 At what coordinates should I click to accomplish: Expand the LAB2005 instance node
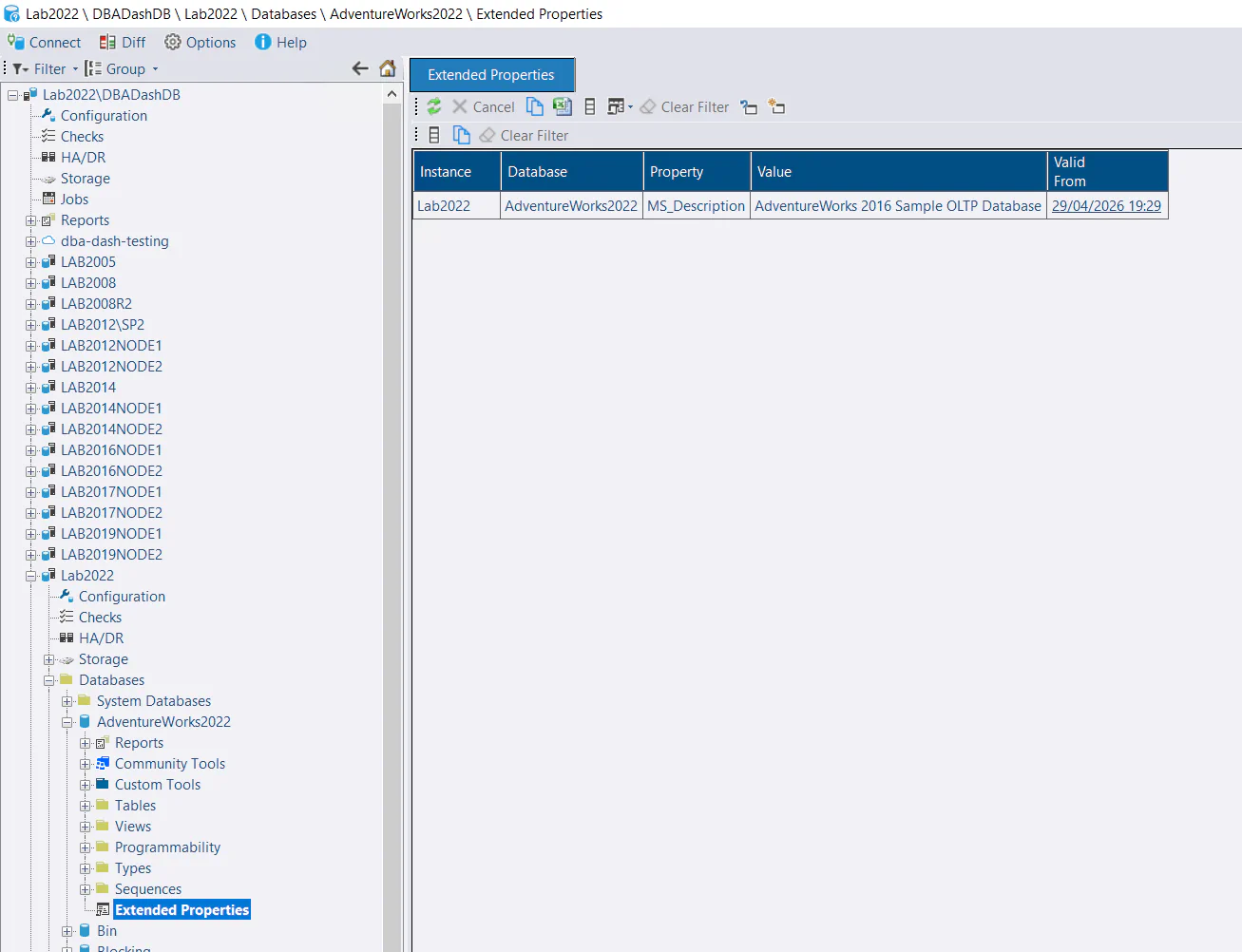click(29, 261)
